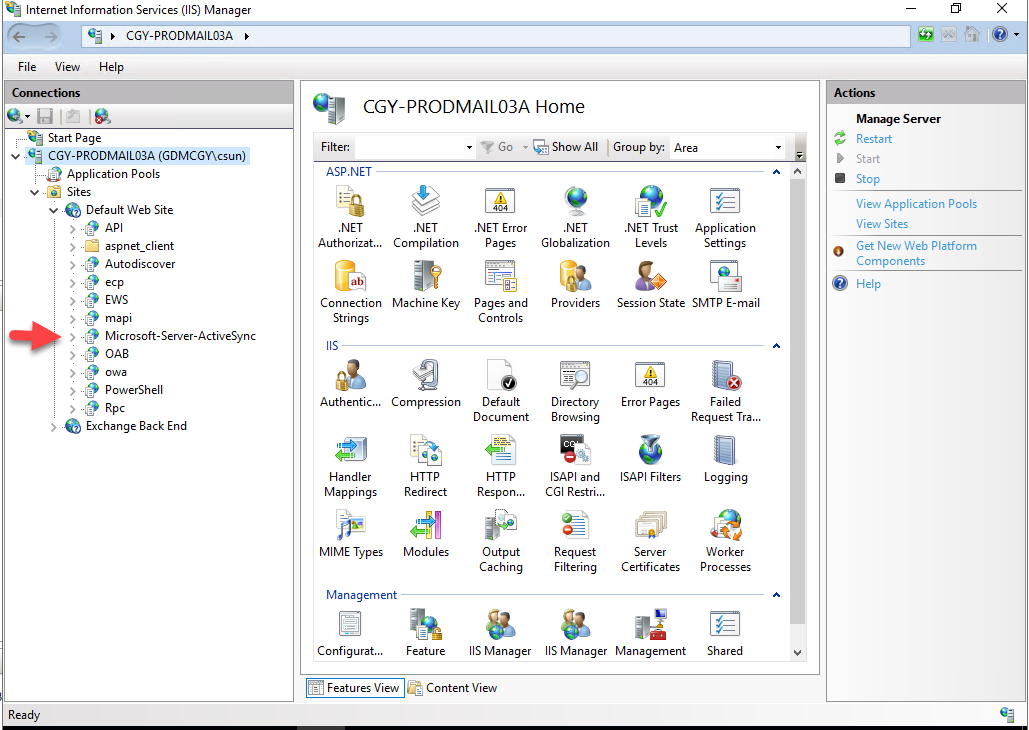
Task: Click Help link in Actions pane
Action: pyautogui.click(x=868, y=284)
